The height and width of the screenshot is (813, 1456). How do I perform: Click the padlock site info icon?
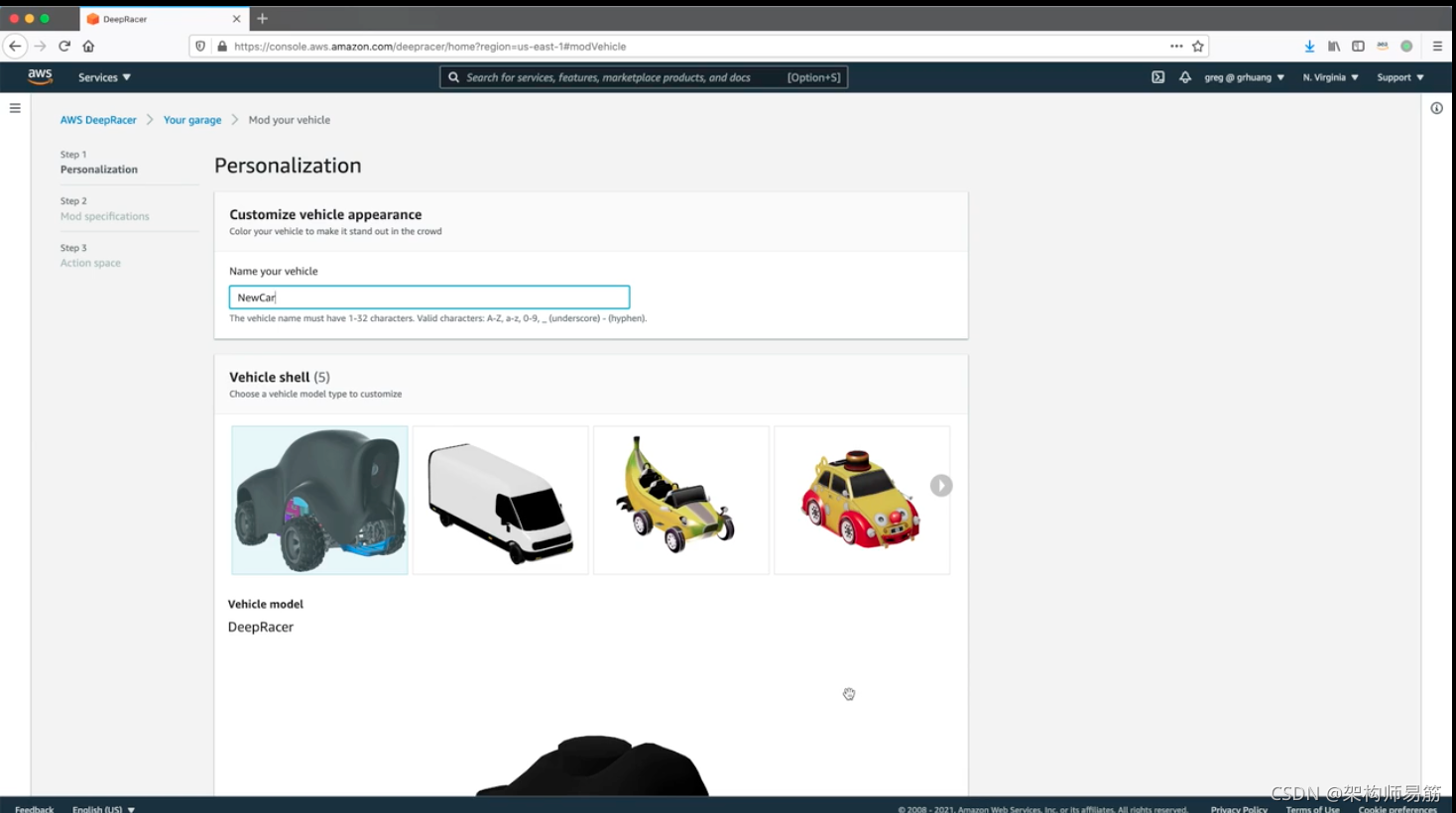(221, 46)
